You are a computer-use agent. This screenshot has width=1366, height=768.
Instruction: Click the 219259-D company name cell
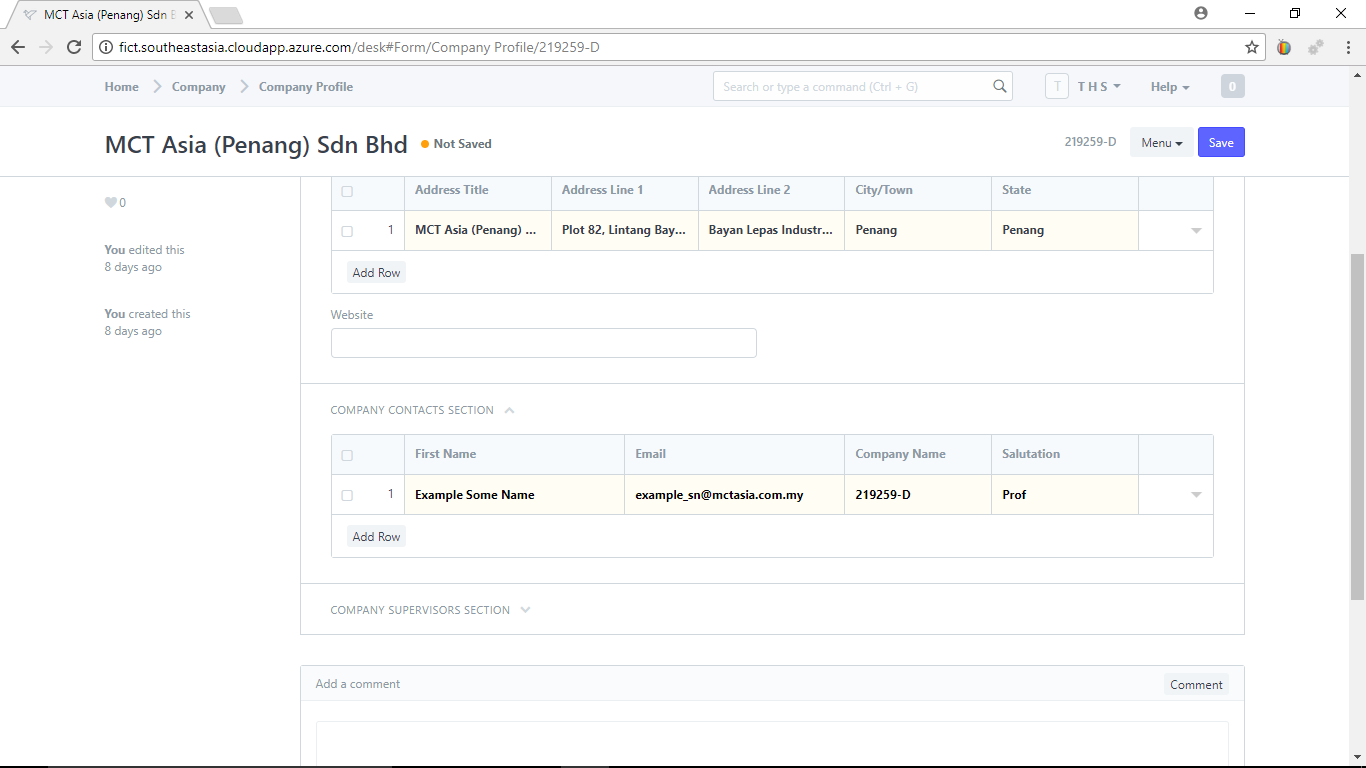point(918,494)
